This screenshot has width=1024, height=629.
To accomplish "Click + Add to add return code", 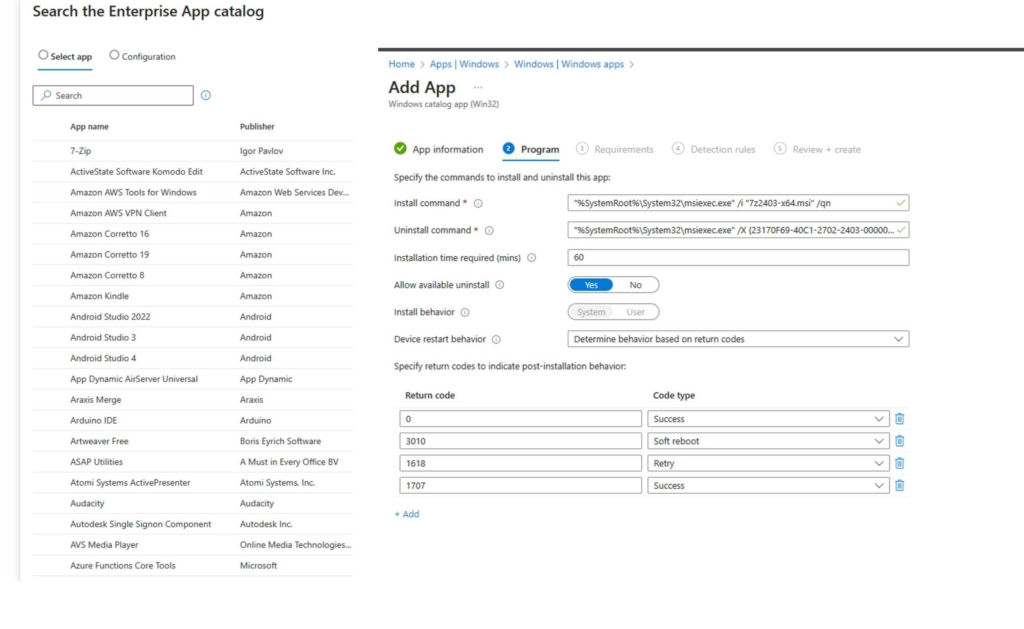I will 407,514.
